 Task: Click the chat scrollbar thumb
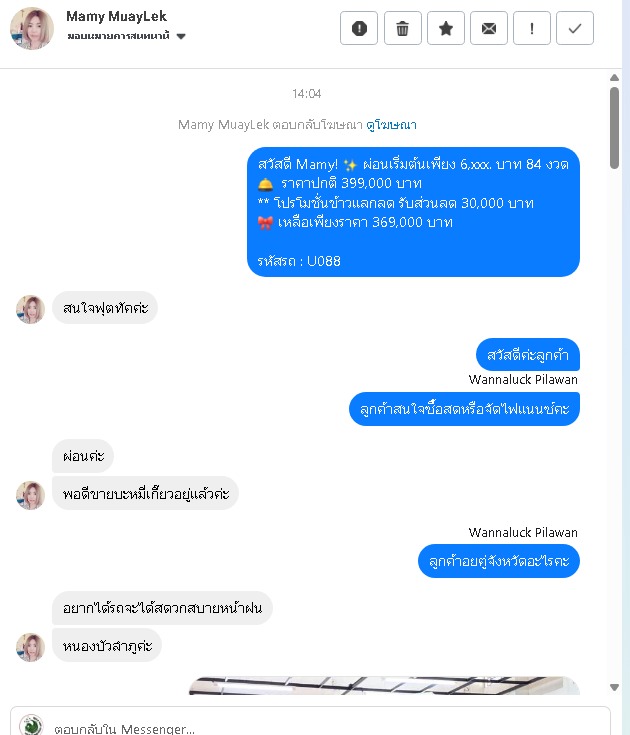[615, 128]
